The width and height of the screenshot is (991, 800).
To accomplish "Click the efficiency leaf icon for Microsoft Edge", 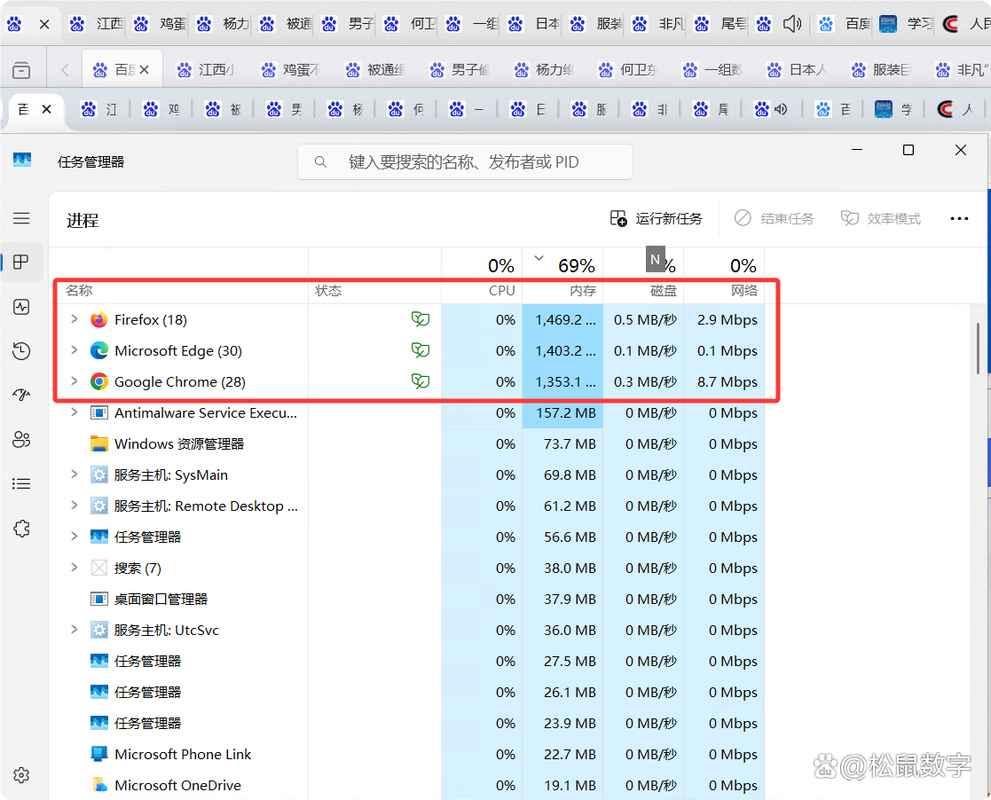I will click(420, 350).
